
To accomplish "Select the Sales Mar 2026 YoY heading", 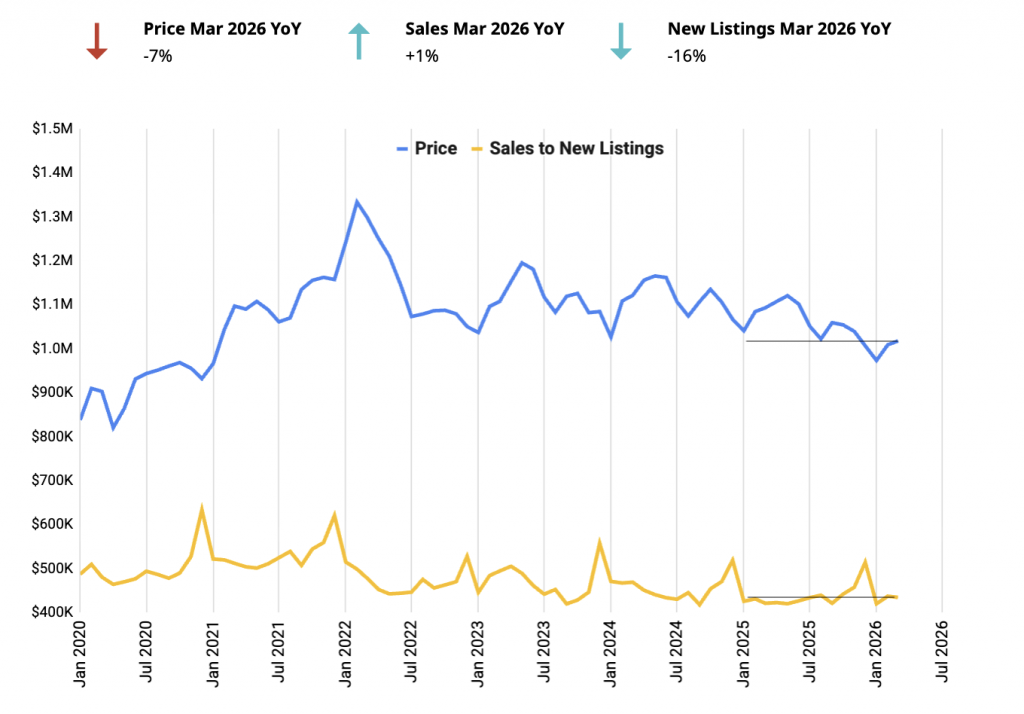I will tap(484, 29).
